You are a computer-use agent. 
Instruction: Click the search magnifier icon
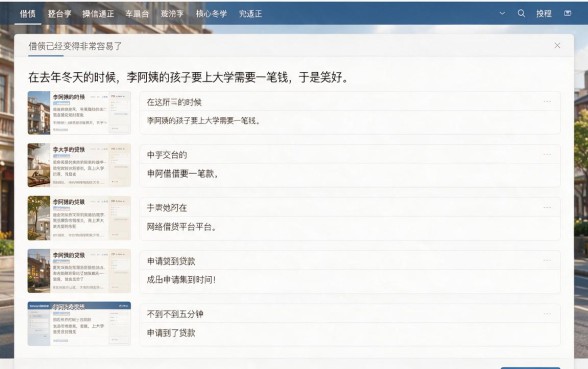click(x=521, y=13)
